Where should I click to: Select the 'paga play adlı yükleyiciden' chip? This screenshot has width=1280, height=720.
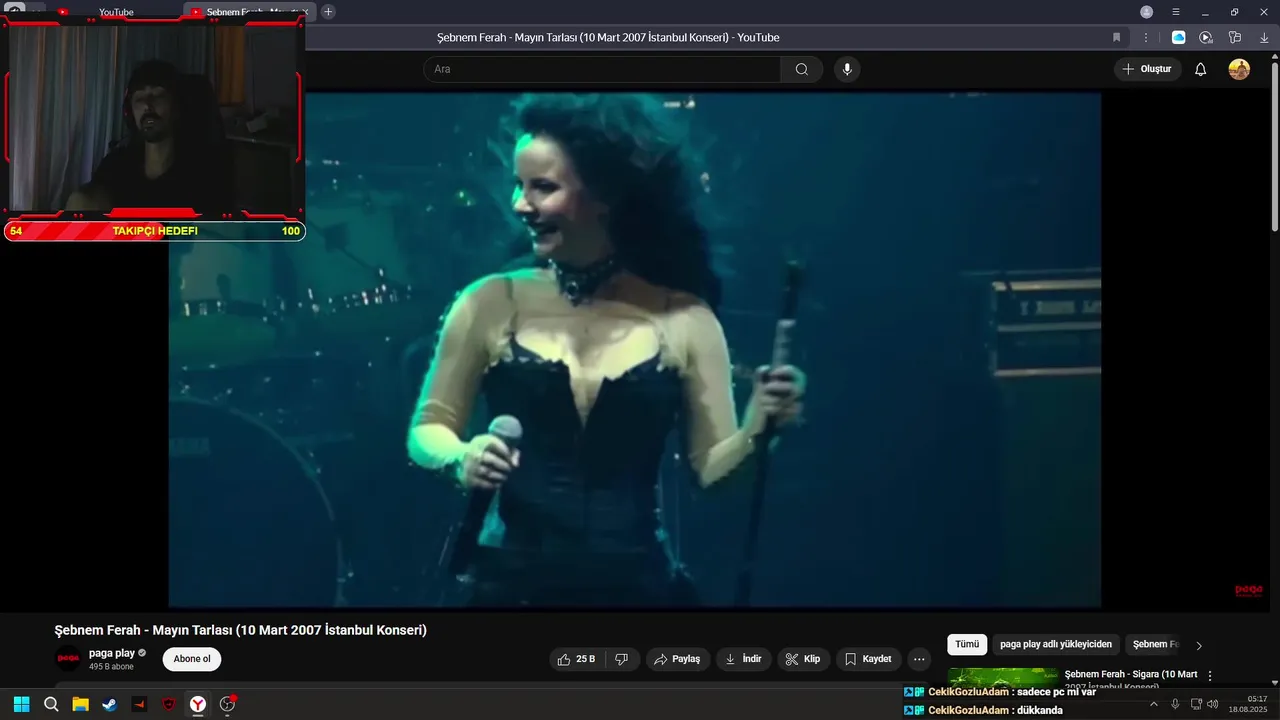1056,645
